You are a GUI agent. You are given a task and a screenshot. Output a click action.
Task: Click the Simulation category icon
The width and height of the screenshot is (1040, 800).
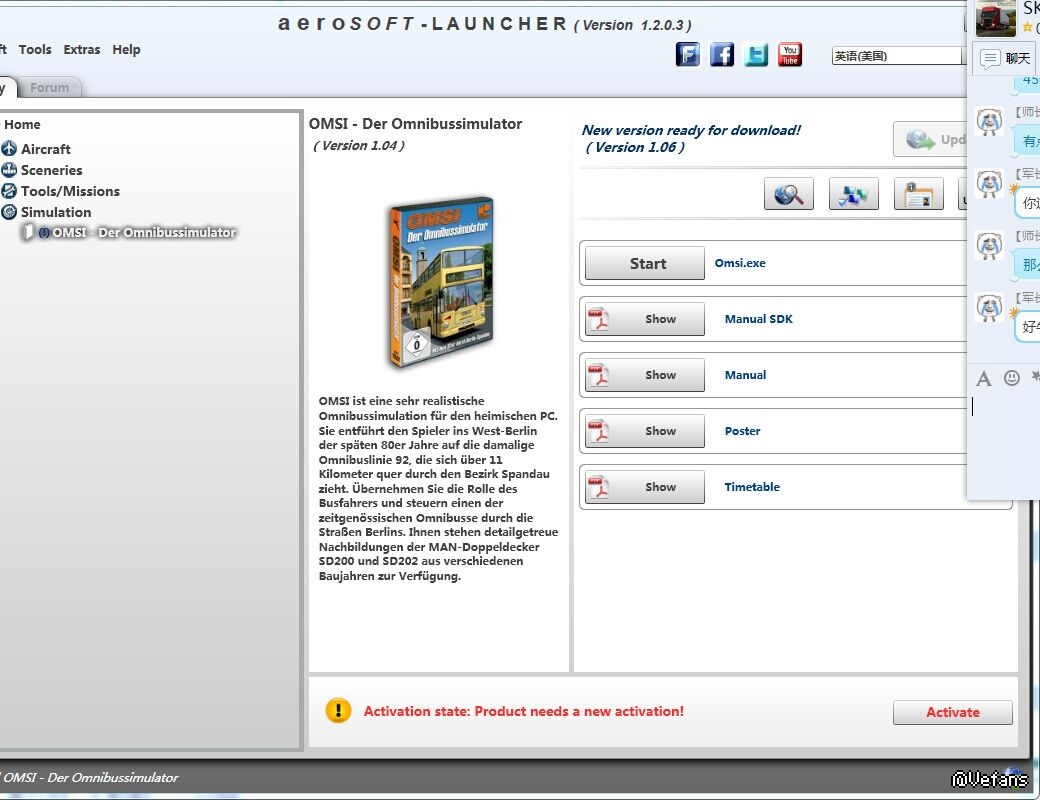click(x=9, y=212)
